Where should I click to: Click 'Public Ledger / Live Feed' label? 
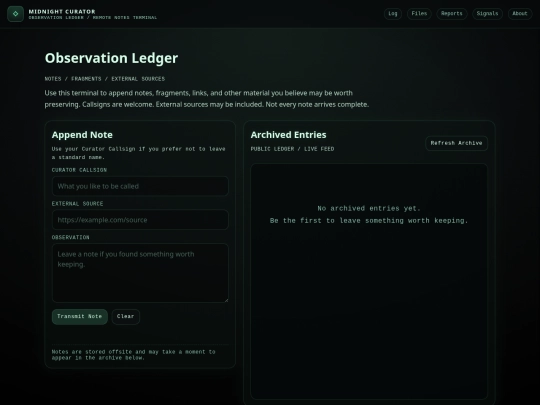coord(292,149)
